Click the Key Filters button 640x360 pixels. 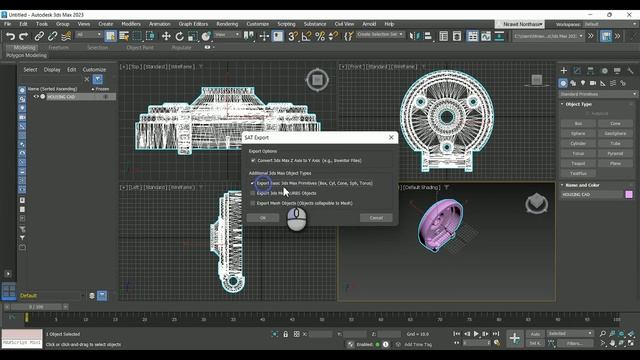click(x=575, y=343)
